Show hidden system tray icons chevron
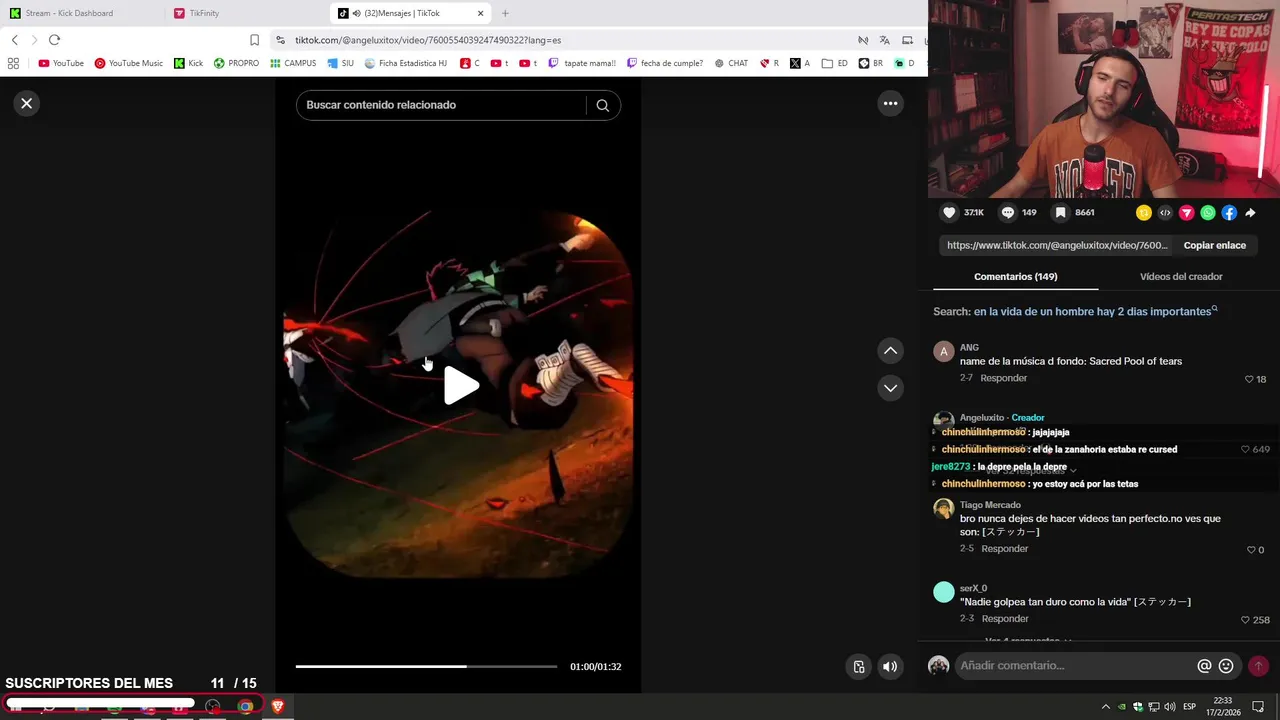This screenshot has width=1280, height=720. 1105,707
